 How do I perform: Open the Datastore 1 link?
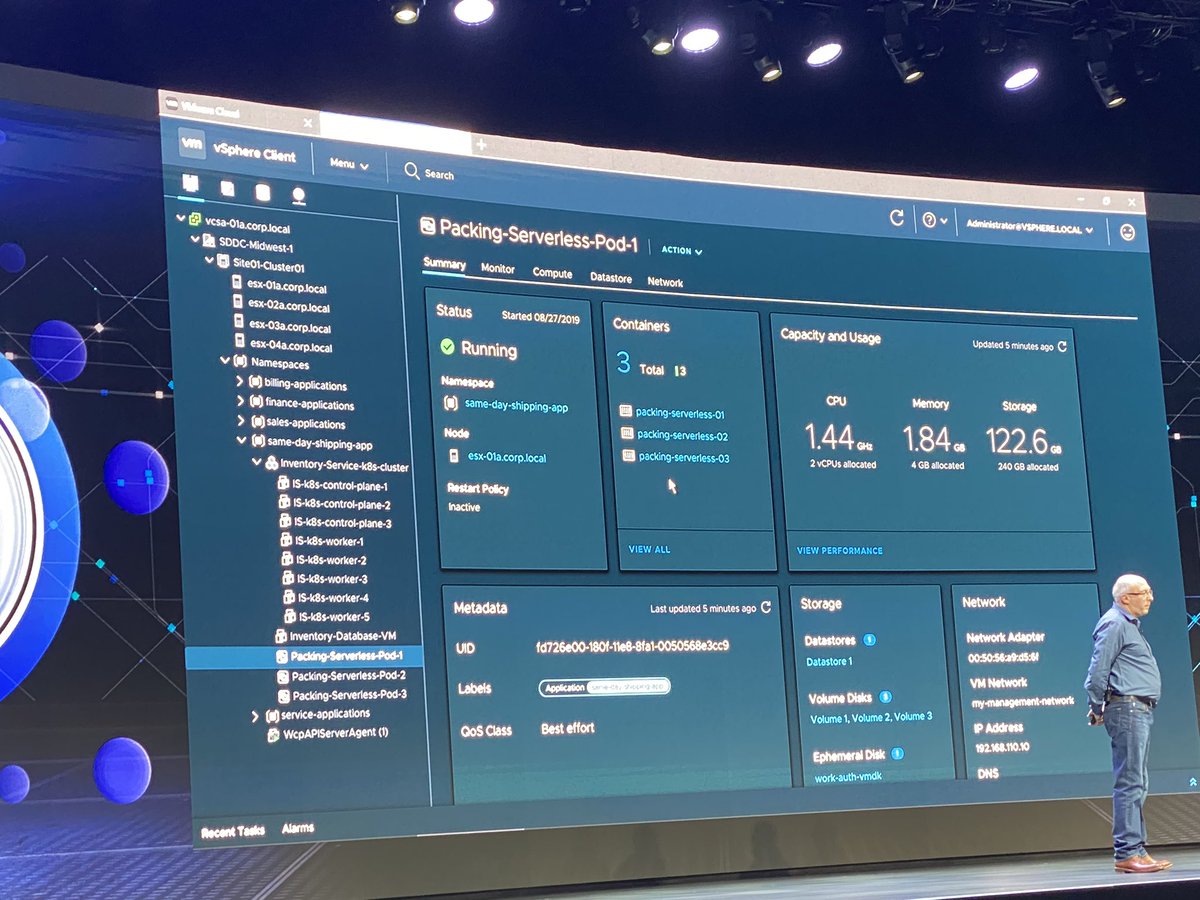pos(829,661)
